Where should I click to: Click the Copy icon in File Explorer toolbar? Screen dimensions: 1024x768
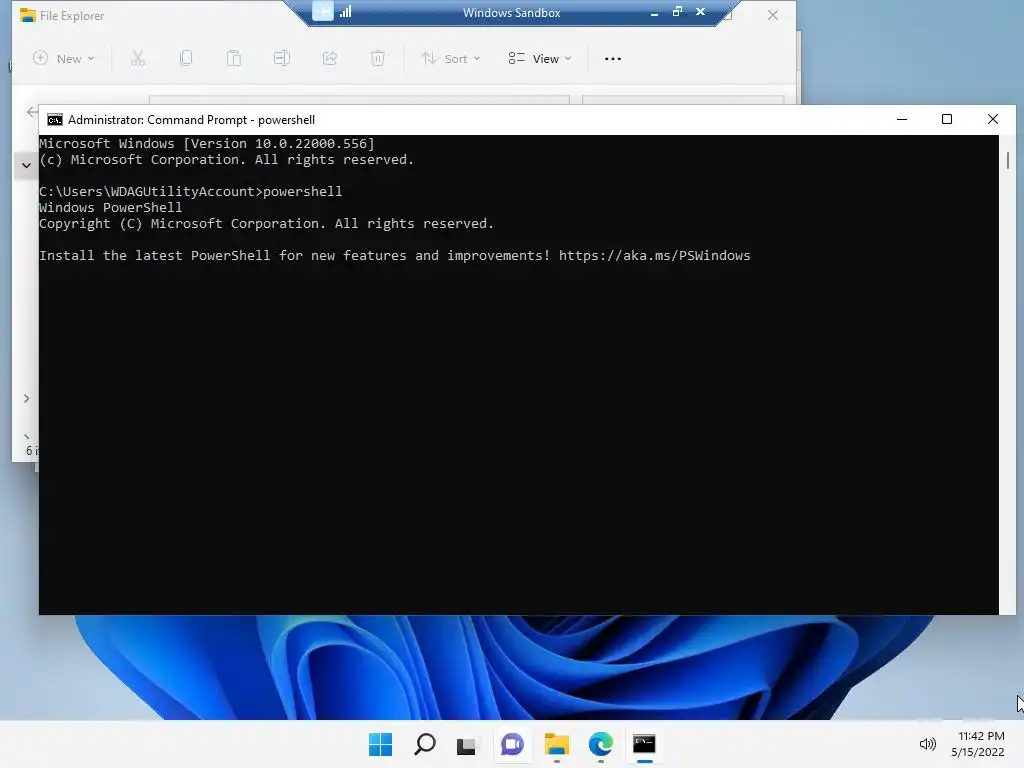point(186,59)
